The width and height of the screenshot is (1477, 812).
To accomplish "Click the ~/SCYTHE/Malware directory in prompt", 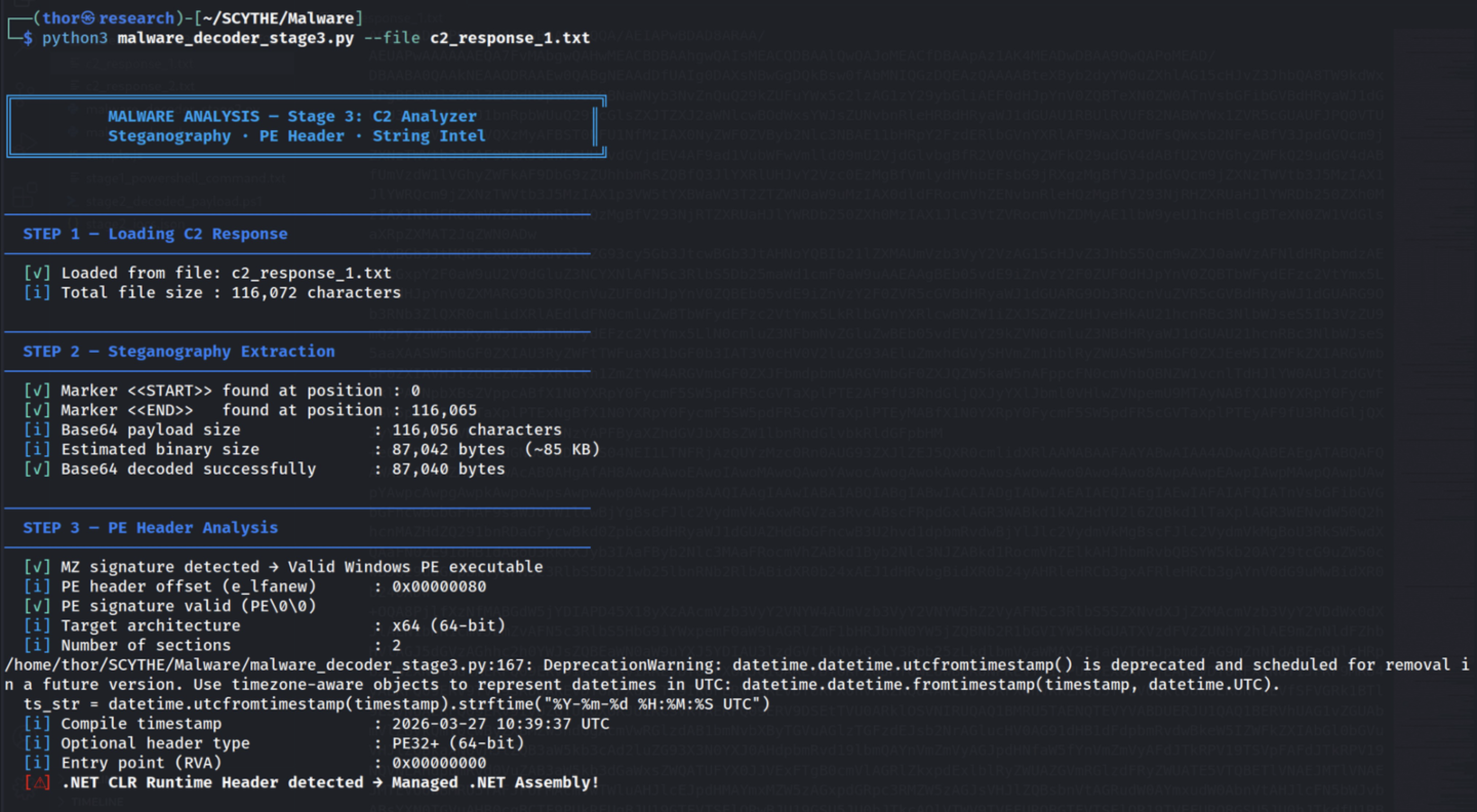I will 278,18.
